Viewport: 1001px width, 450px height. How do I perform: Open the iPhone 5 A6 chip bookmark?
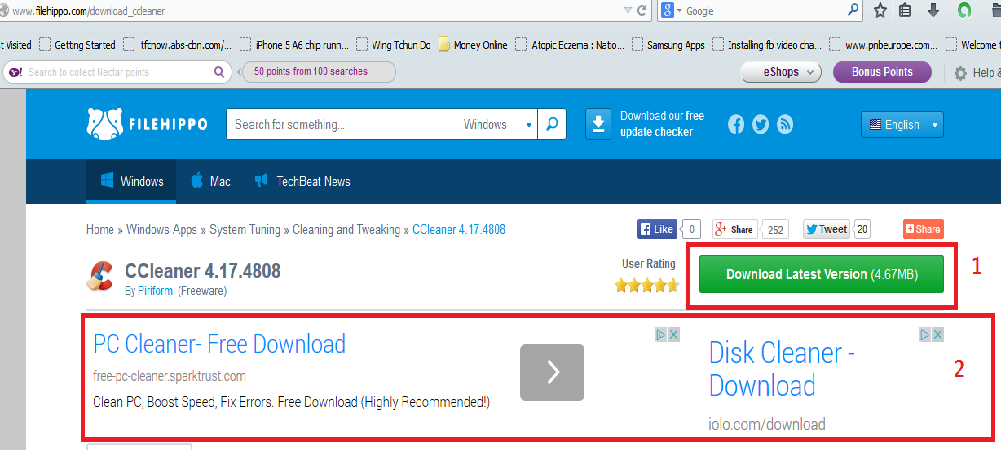pyautogui.click(x=294, y=45)
